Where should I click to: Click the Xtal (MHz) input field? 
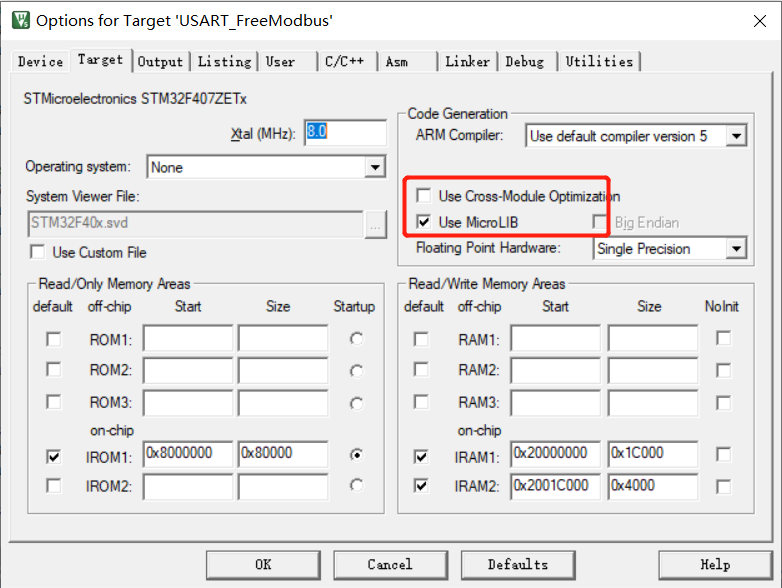tap(345, 132)
